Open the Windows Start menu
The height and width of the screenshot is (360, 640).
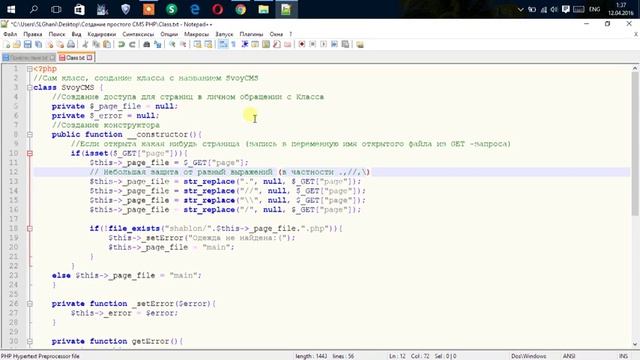click(x=11, y=9)
